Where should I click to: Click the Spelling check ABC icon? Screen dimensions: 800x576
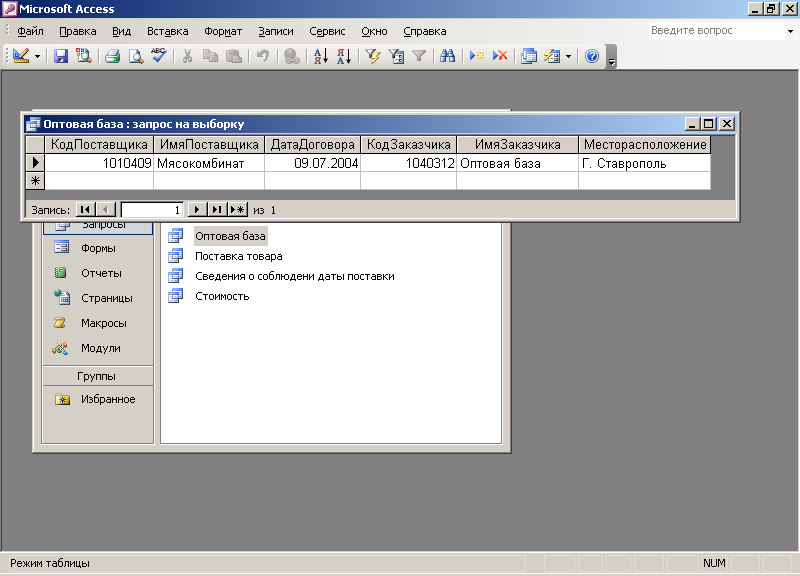(x=159, y=56)
